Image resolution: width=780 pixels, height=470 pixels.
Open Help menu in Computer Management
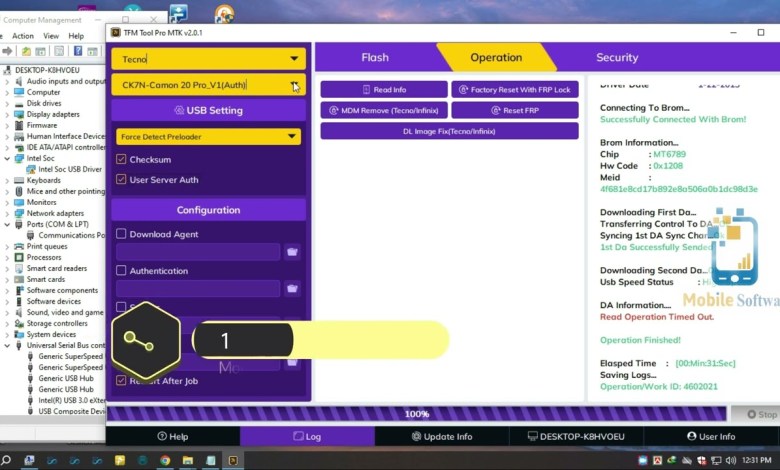tap(76, 36)
